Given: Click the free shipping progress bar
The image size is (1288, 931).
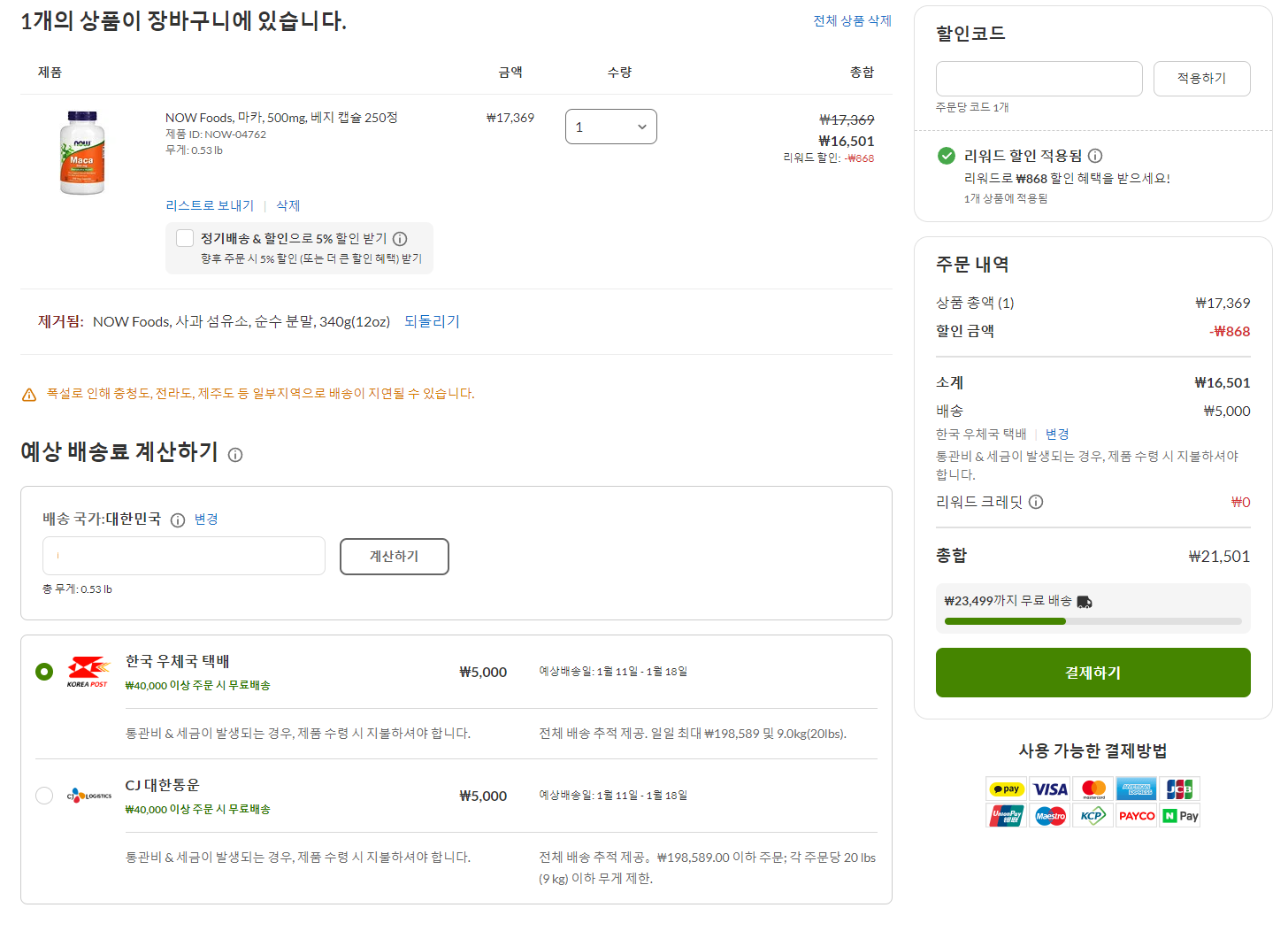Looking at the screenshot, I should pos(1092,621).
